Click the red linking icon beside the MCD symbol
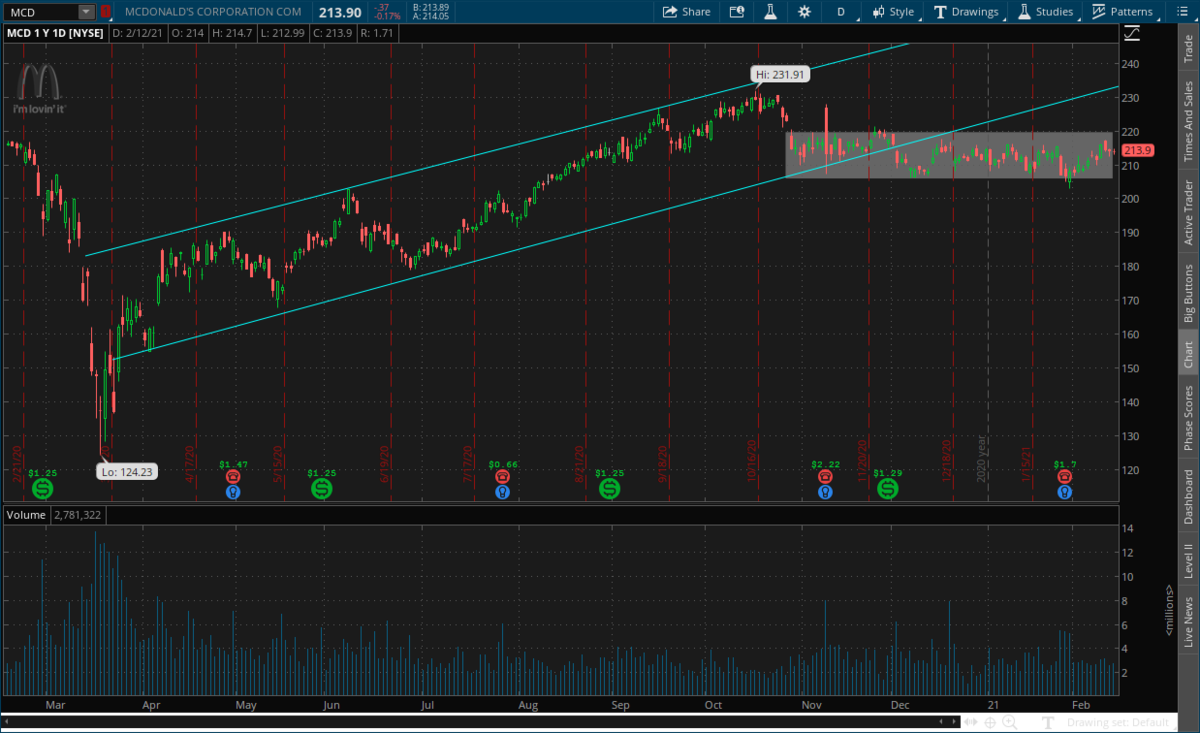 [106, 12]
